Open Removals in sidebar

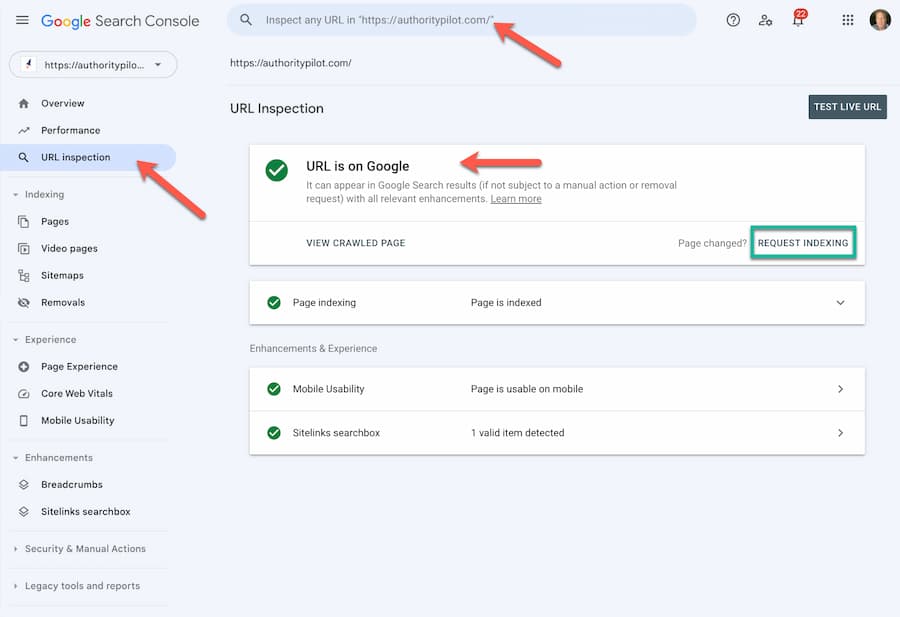tap(63, 302)
